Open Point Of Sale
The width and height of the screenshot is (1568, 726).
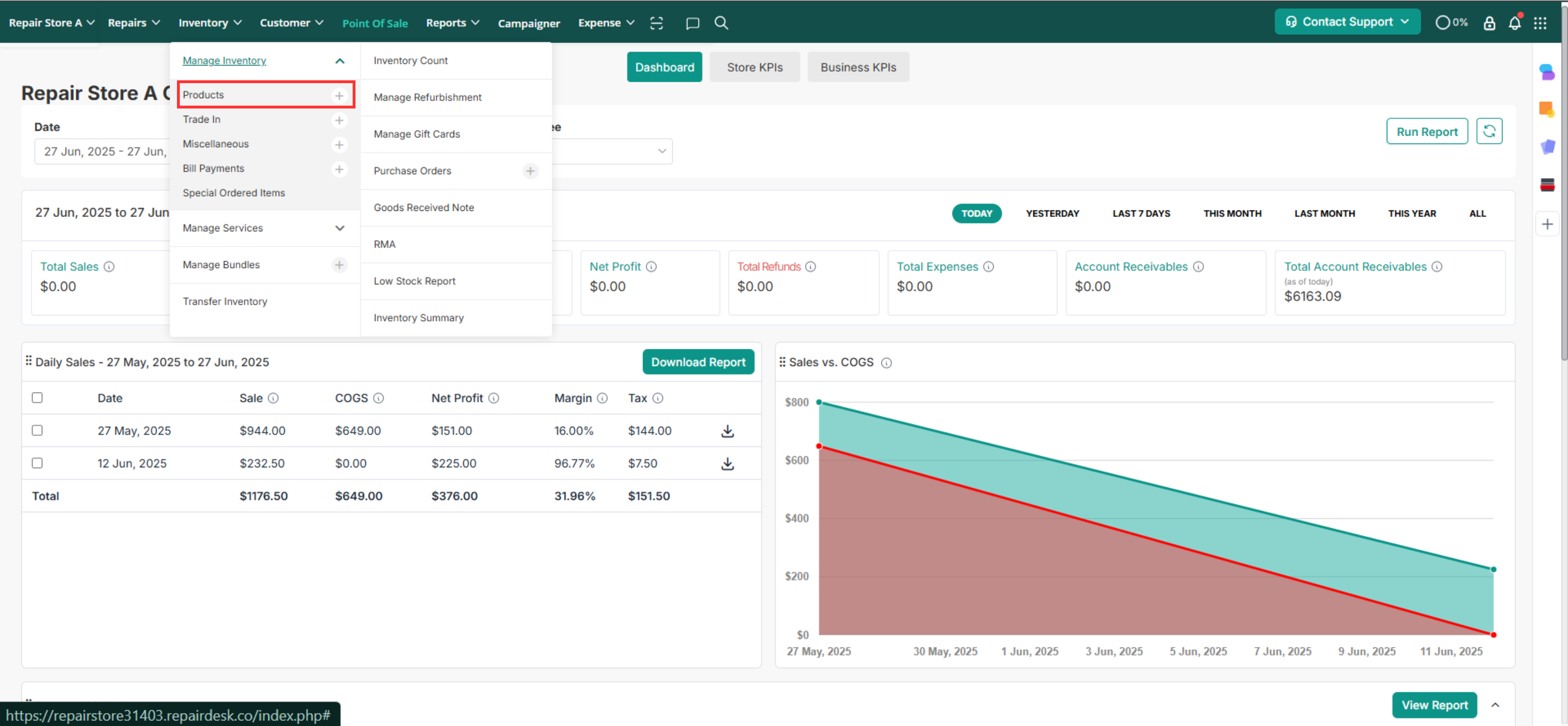point(375,23)
